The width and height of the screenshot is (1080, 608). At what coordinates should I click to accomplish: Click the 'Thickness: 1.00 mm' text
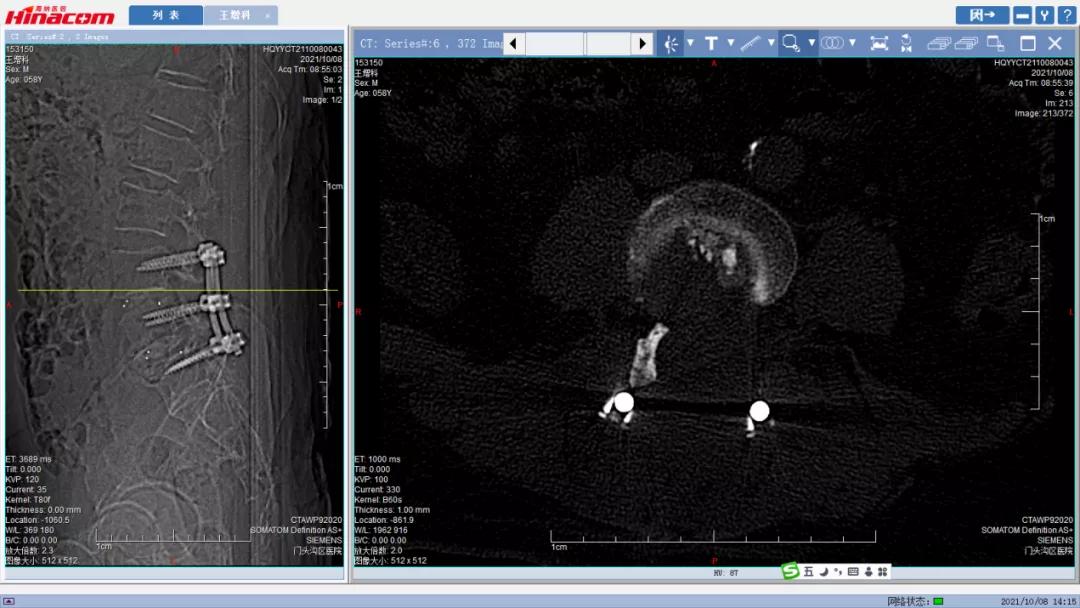[x=392, y=510]
